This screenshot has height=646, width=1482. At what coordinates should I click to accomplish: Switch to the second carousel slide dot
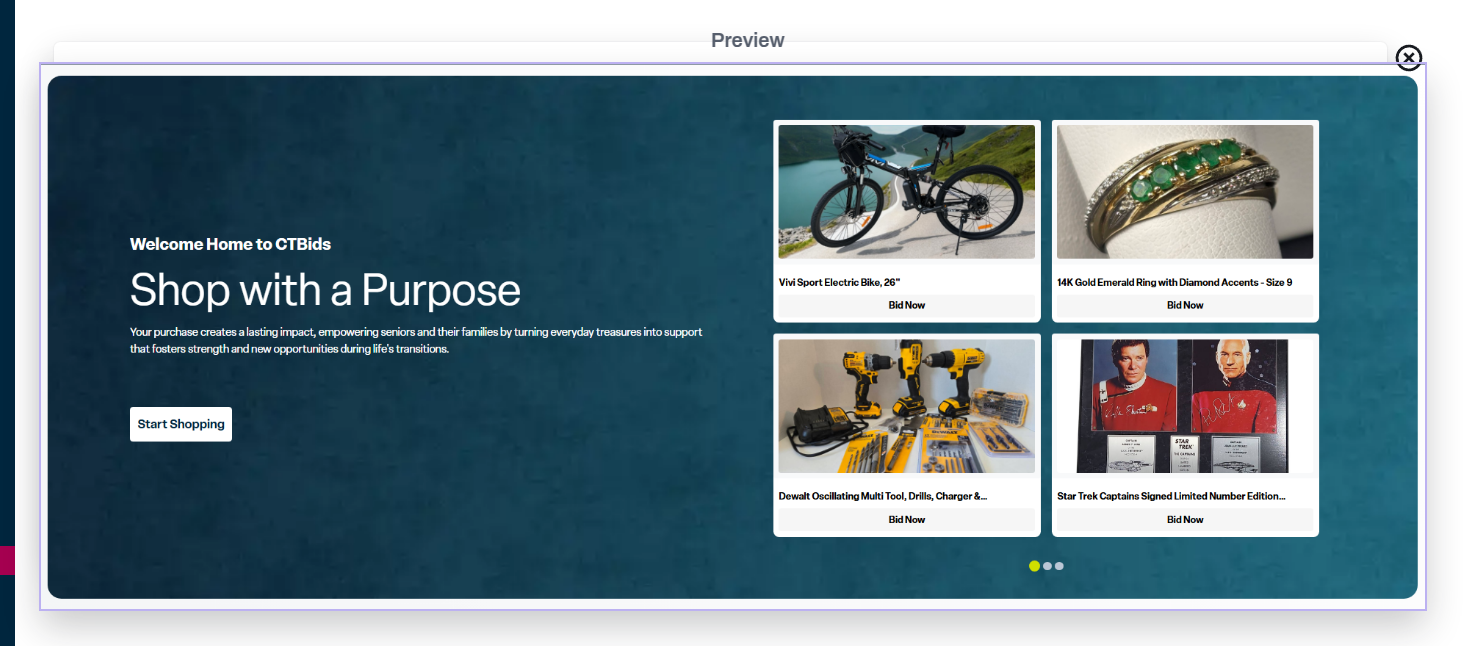click(x=1047, y=566)
